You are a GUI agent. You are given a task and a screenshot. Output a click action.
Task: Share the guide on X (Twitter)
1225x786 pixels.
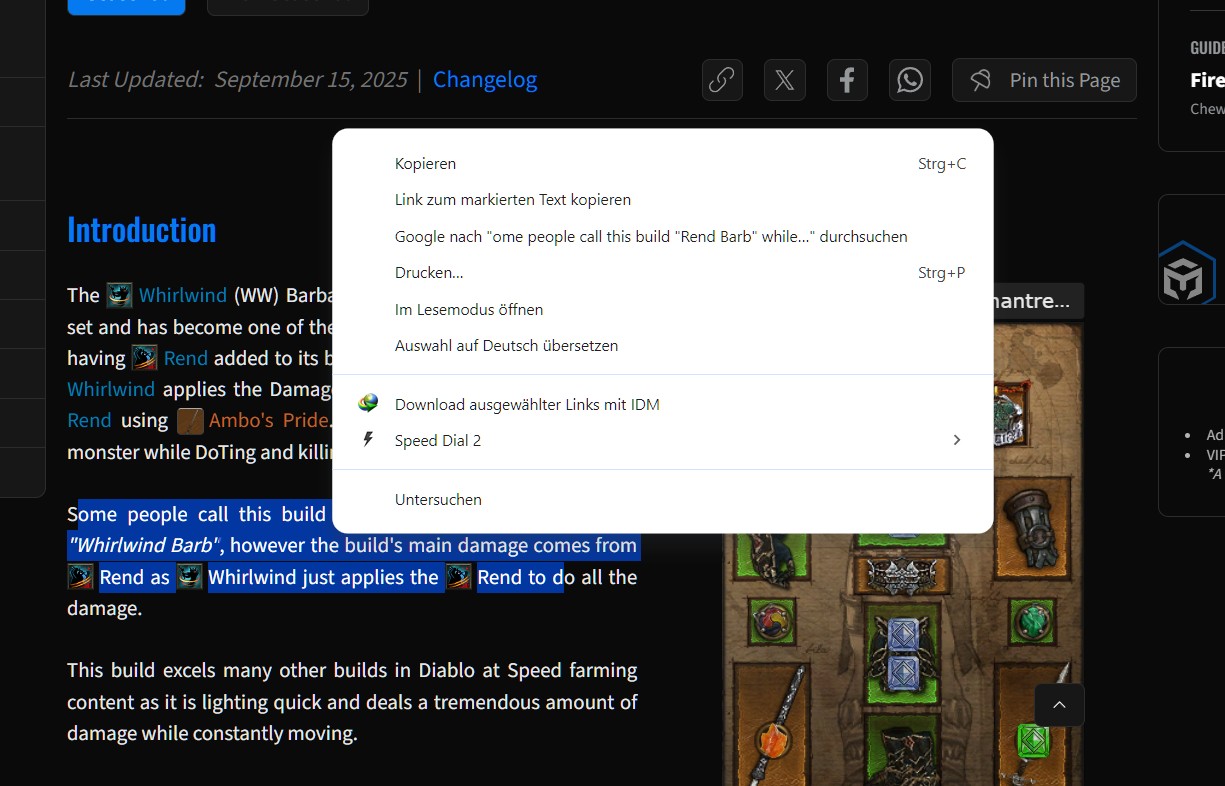(785, 80)
